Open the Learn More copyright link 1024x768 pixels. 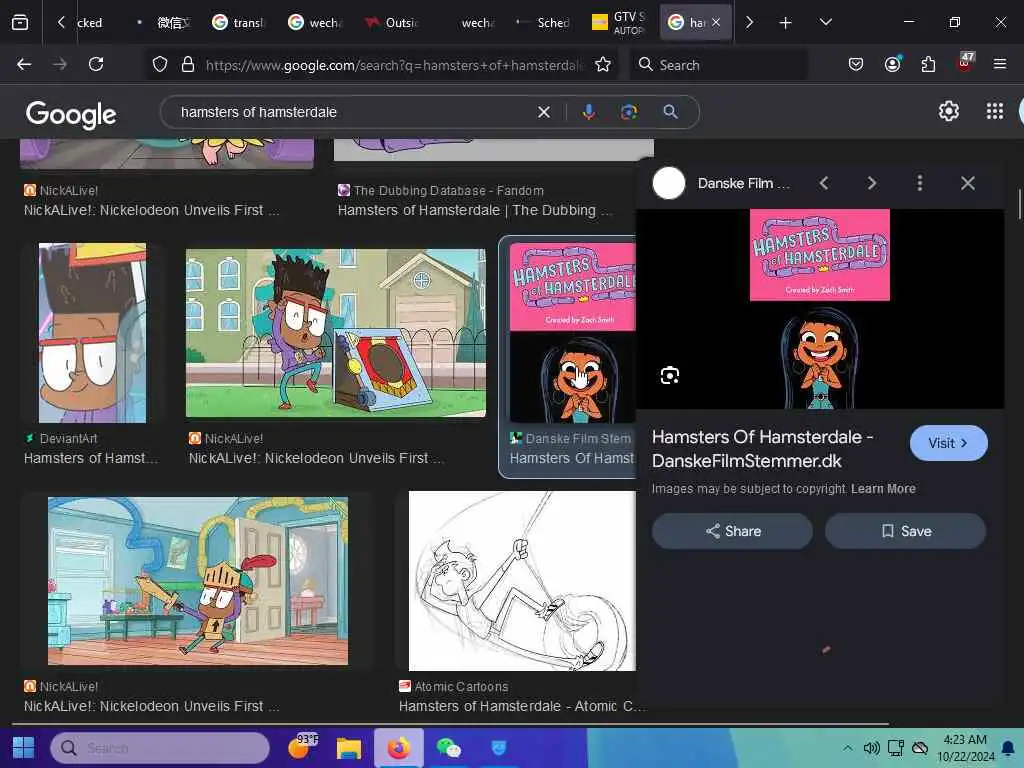pyautogui.click(x=883, y=489)
